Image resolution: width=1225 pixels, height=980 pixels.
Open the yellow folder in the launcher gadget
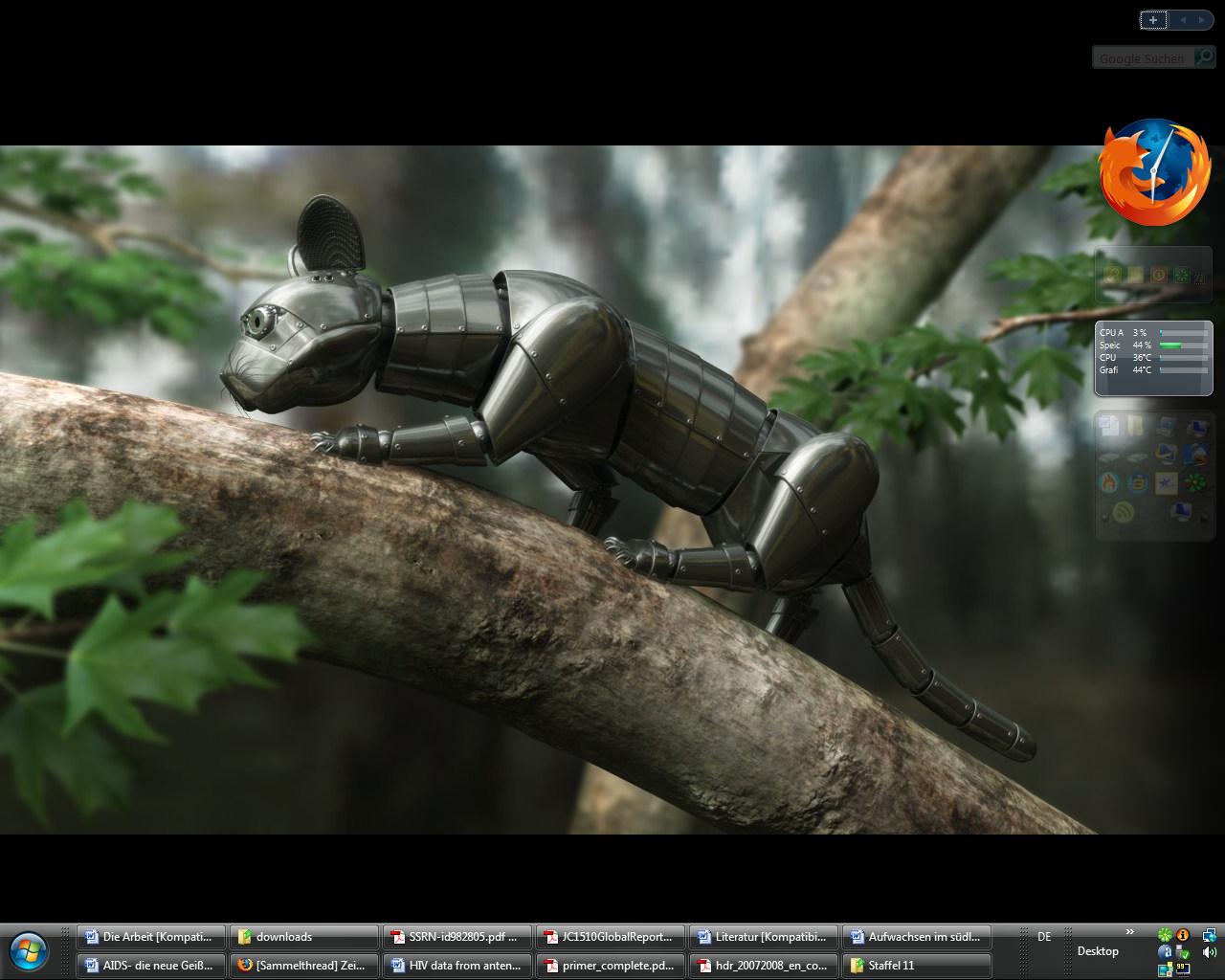tap(1135, 427)
